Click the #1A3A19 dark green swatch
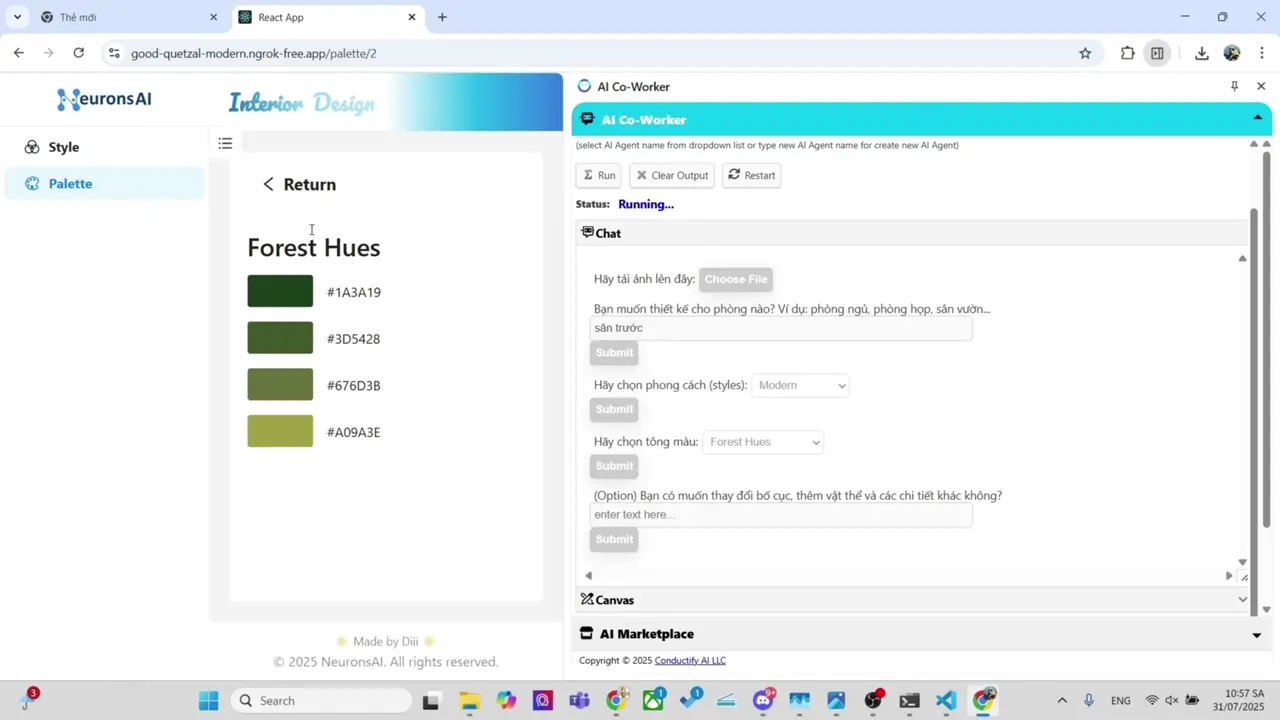This screenshot has width=1280, height=720. (x=280, y=291)
